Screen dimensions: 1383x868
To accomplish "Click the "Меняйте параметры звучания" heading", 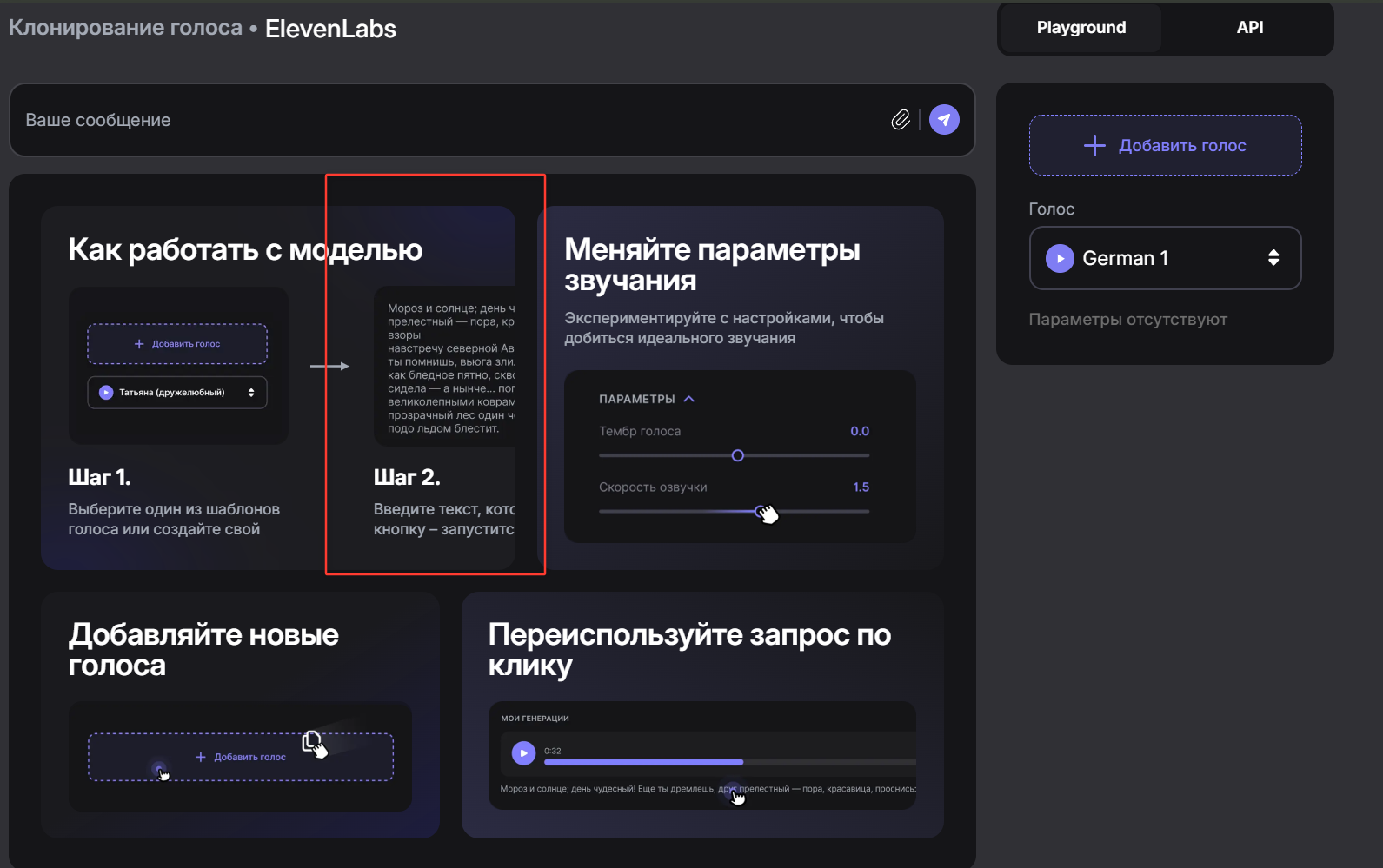I will (x=713, y=265).
